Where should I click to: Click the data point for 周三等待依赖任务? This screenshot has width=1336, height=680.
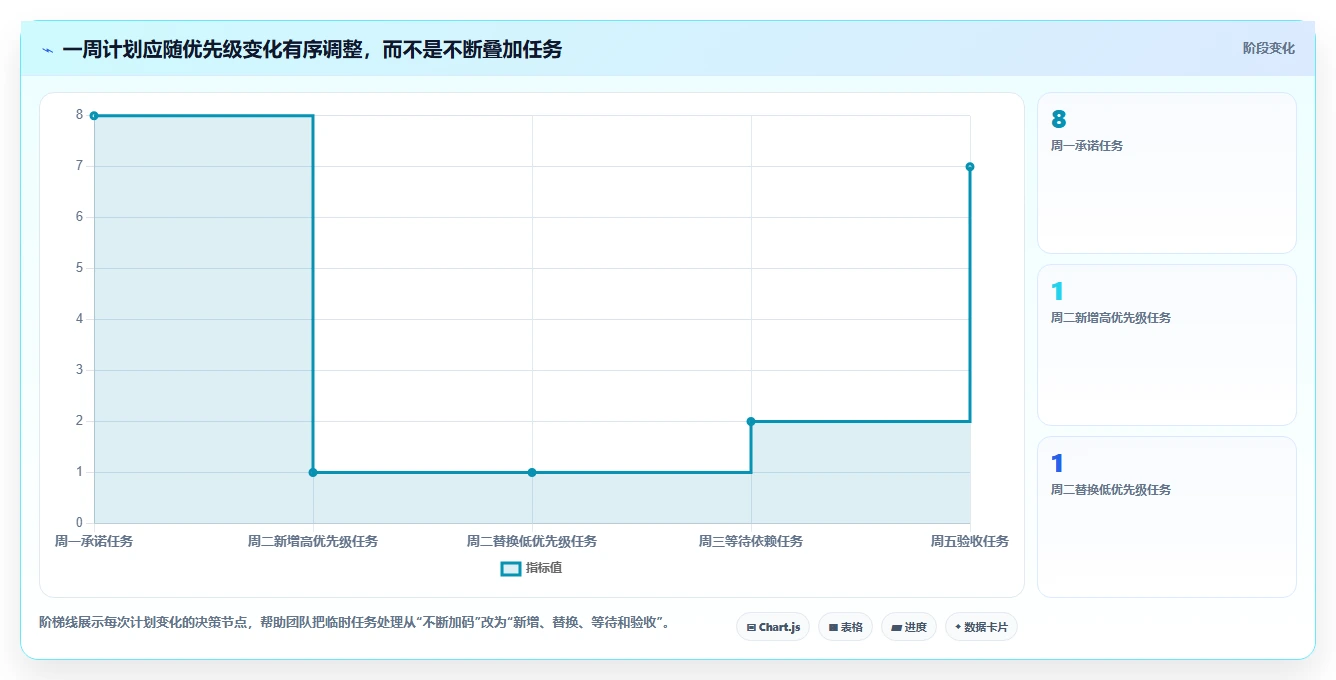point(751,421)
